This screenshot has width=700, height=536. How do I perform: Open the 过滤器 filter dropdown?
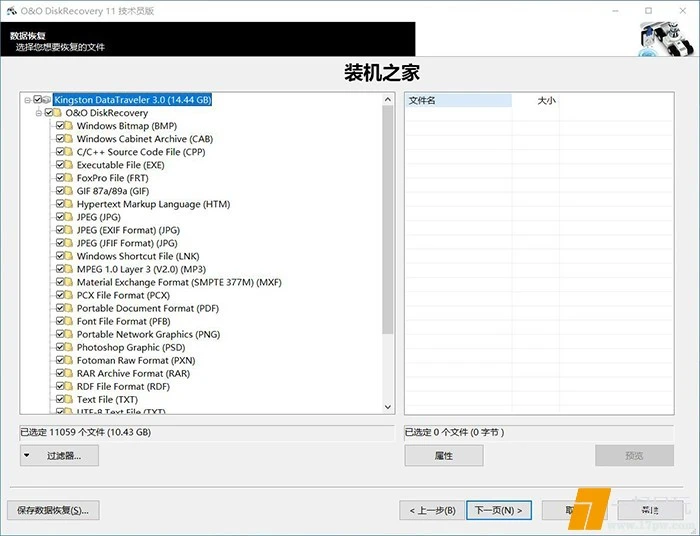[58, 456]
